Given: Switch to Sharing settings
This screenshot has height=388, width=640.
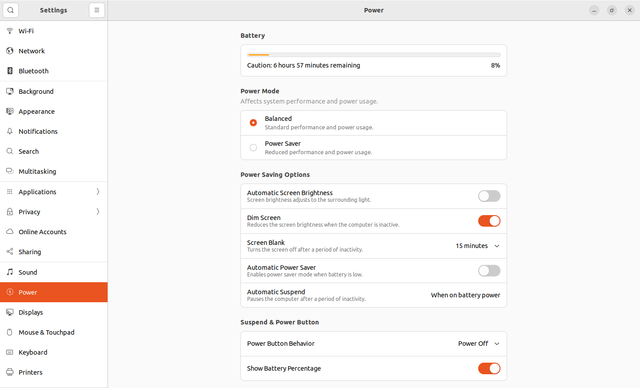Looking at the screenshot, I should click(54, 252).
